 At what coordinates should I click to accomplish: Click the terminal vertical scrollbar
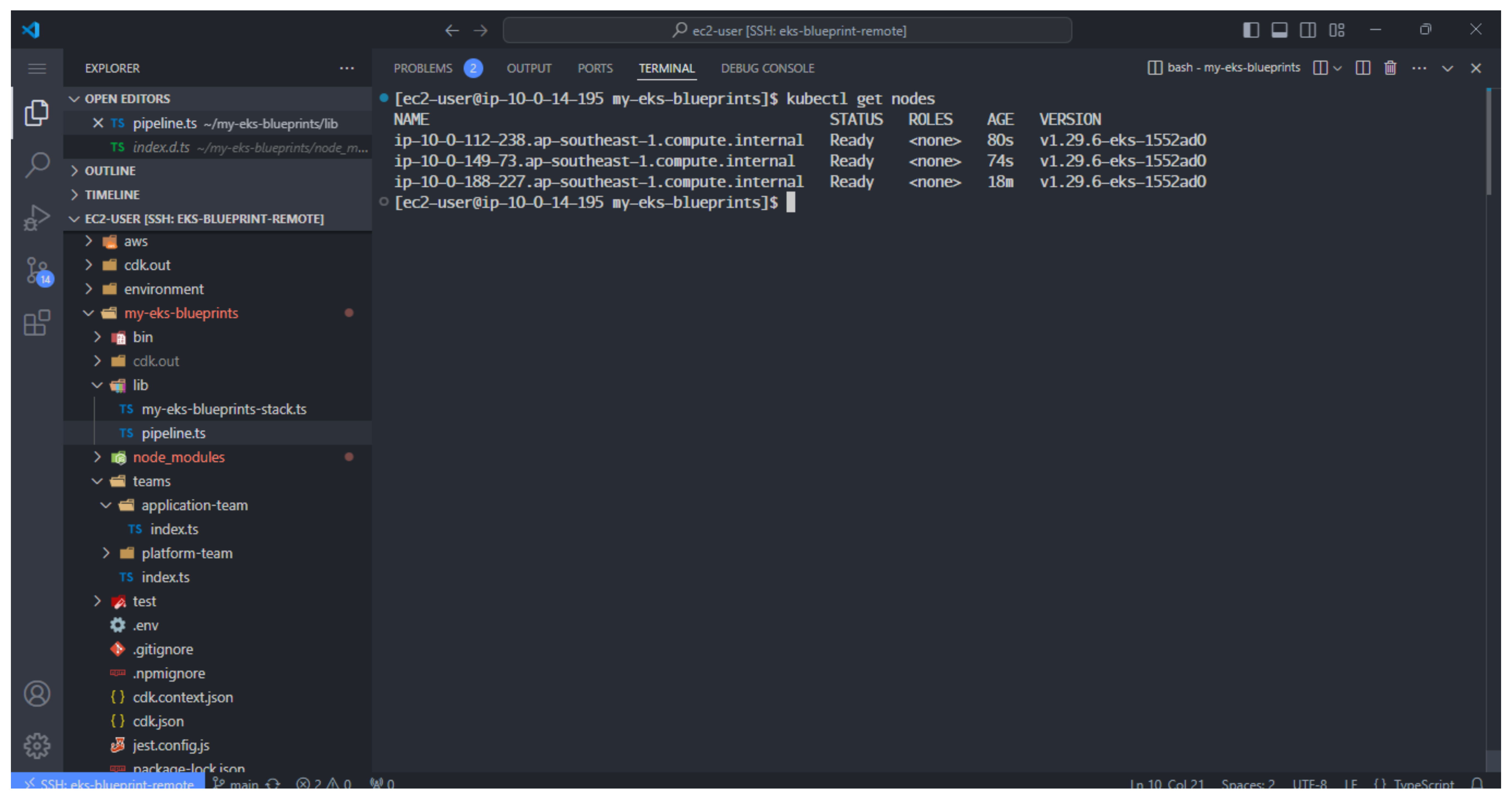pyautogui.click(x=1489, y=141)
